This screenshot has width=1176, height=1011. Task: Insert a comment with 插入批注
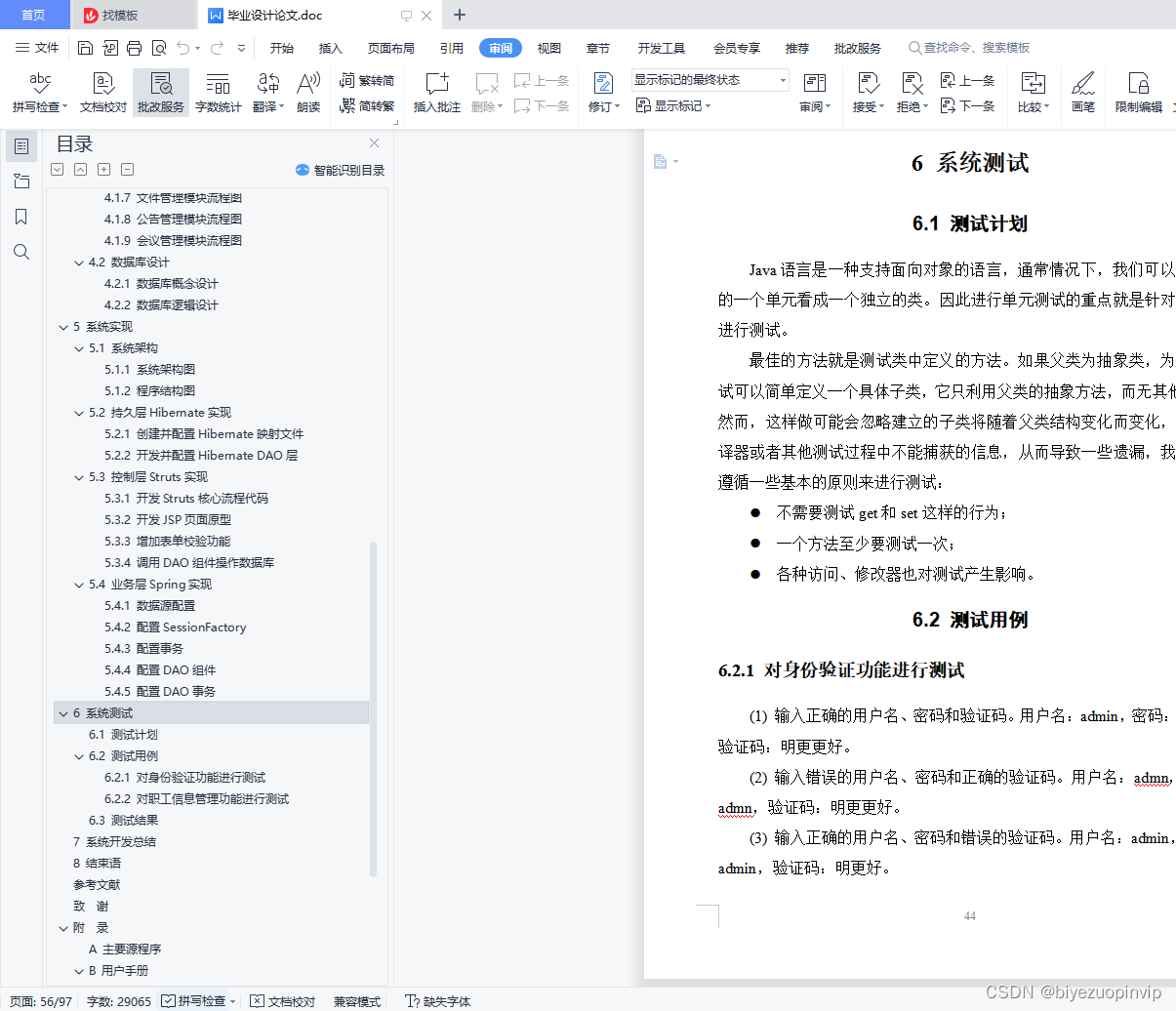pyautogui.click(x=436, y=93)
